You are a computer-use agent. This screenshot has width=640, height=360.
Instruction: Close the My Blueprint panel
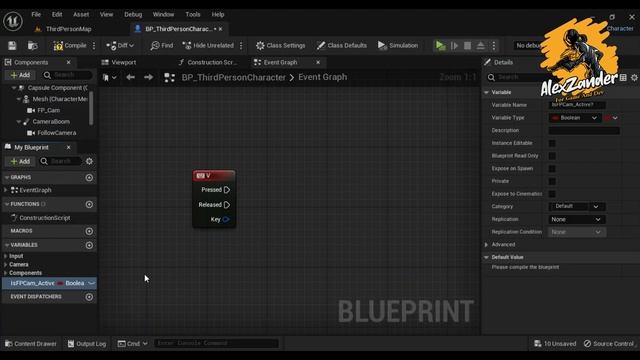point(69,147)
